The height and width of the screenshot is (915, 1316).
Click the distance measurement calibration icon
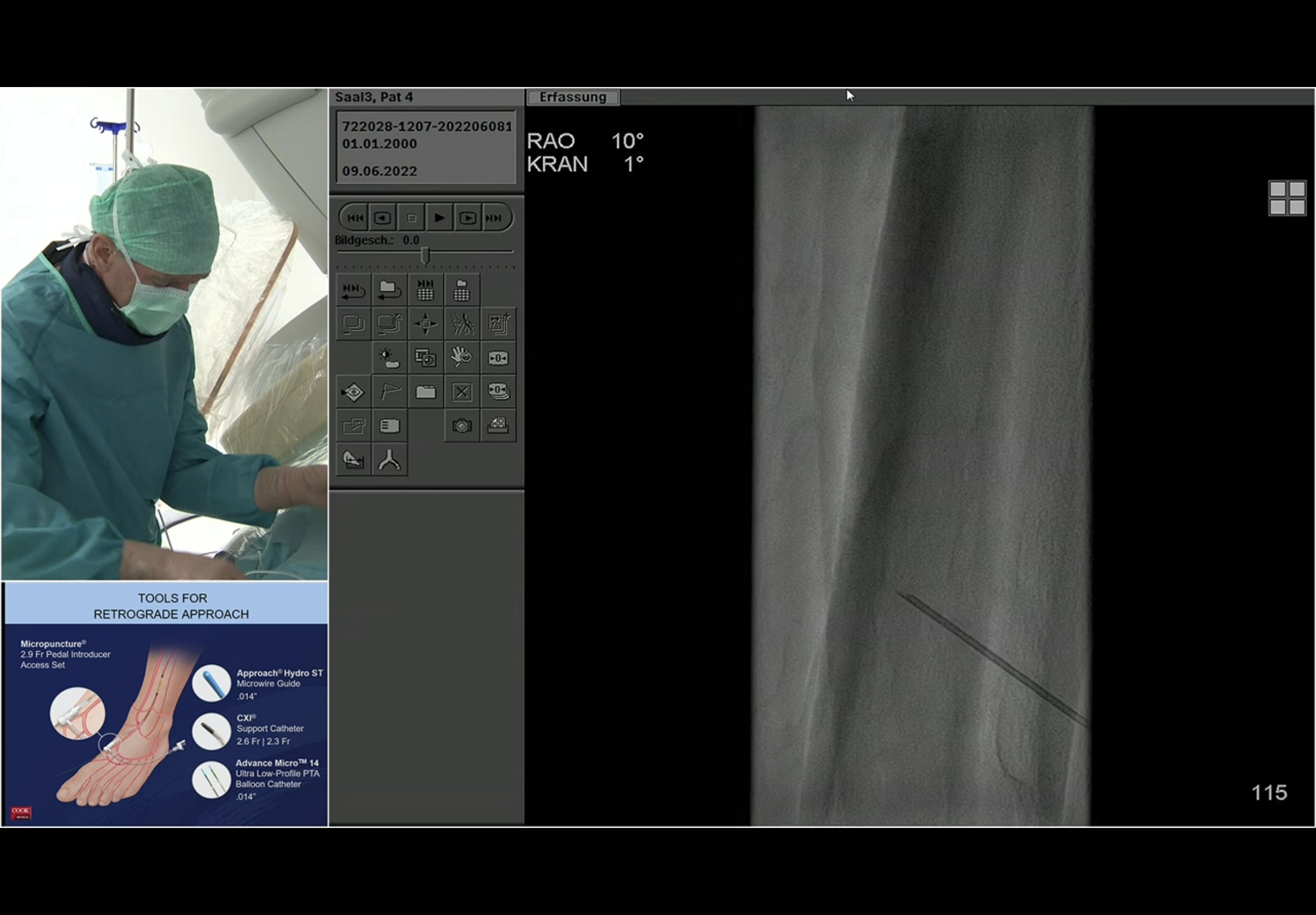pyautogui.click(x=354, y=460)
